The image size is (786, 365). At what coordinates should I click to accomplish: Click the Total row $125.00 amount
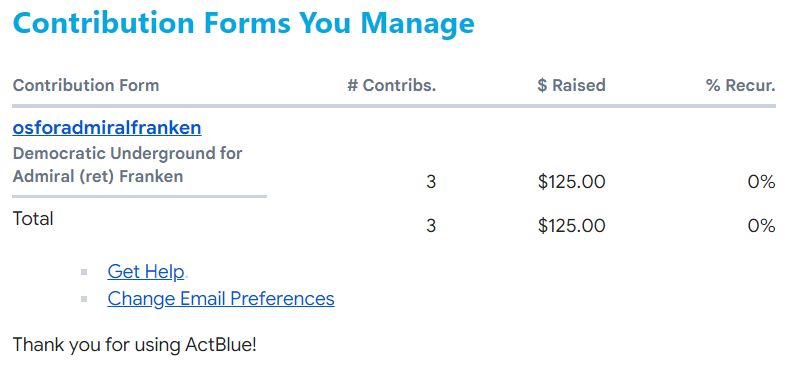(x=571, y=226)
